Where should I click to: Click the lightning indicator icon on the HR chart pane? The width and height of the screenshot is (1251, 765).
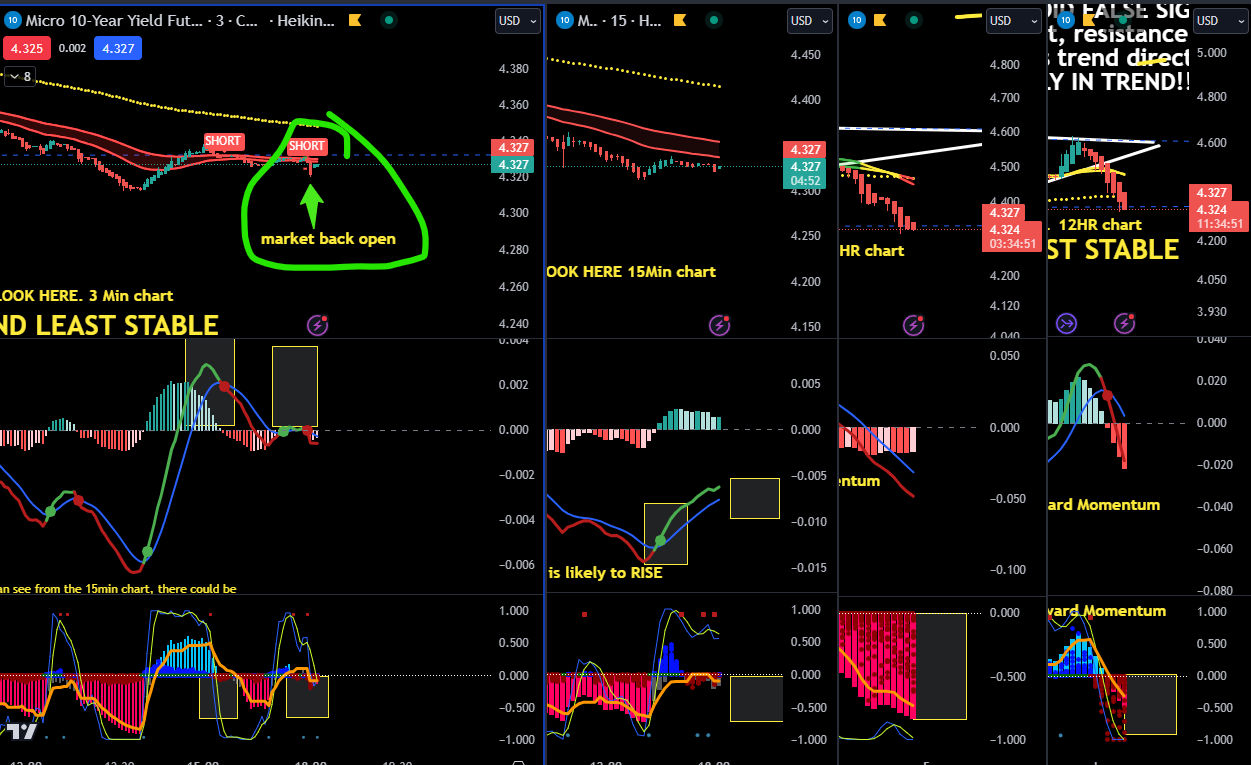914,324
